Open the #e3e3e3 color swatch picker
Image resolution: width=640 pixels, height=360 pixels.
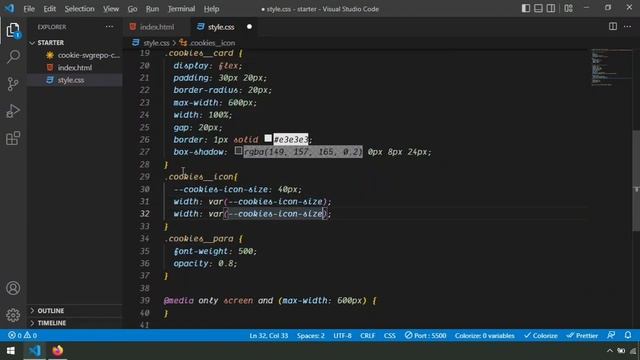click(x=268, y=138)
